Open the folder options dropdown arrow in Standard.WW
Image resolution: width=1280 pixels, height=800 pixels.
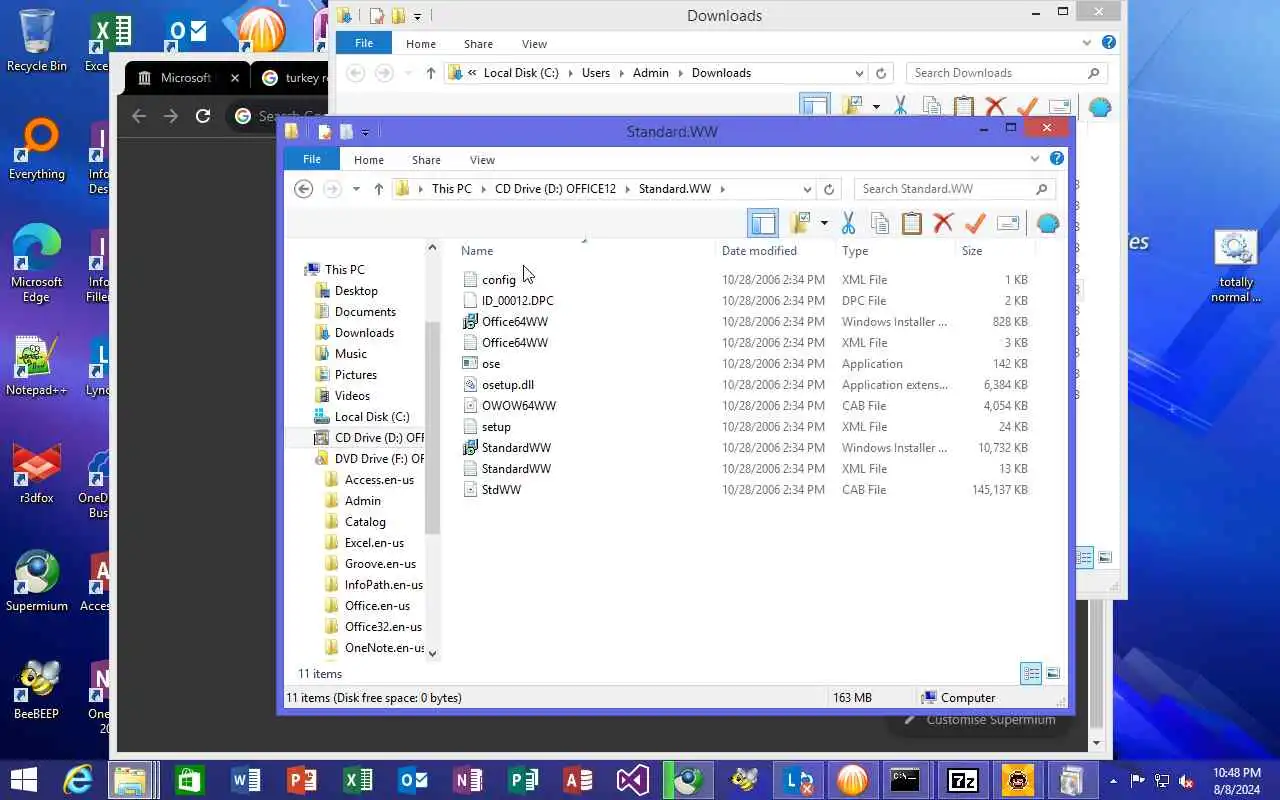point(824,223)
